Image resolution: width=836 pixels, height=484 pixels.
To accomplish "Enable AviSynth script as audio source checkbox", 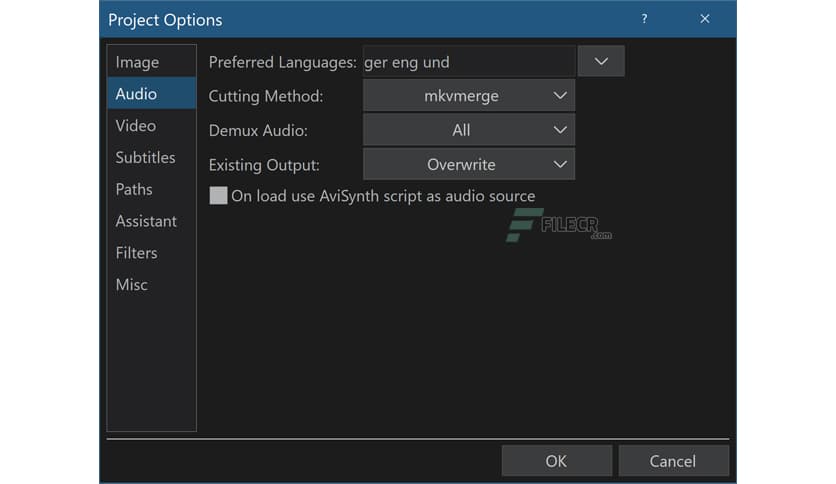I will point(218,196).
